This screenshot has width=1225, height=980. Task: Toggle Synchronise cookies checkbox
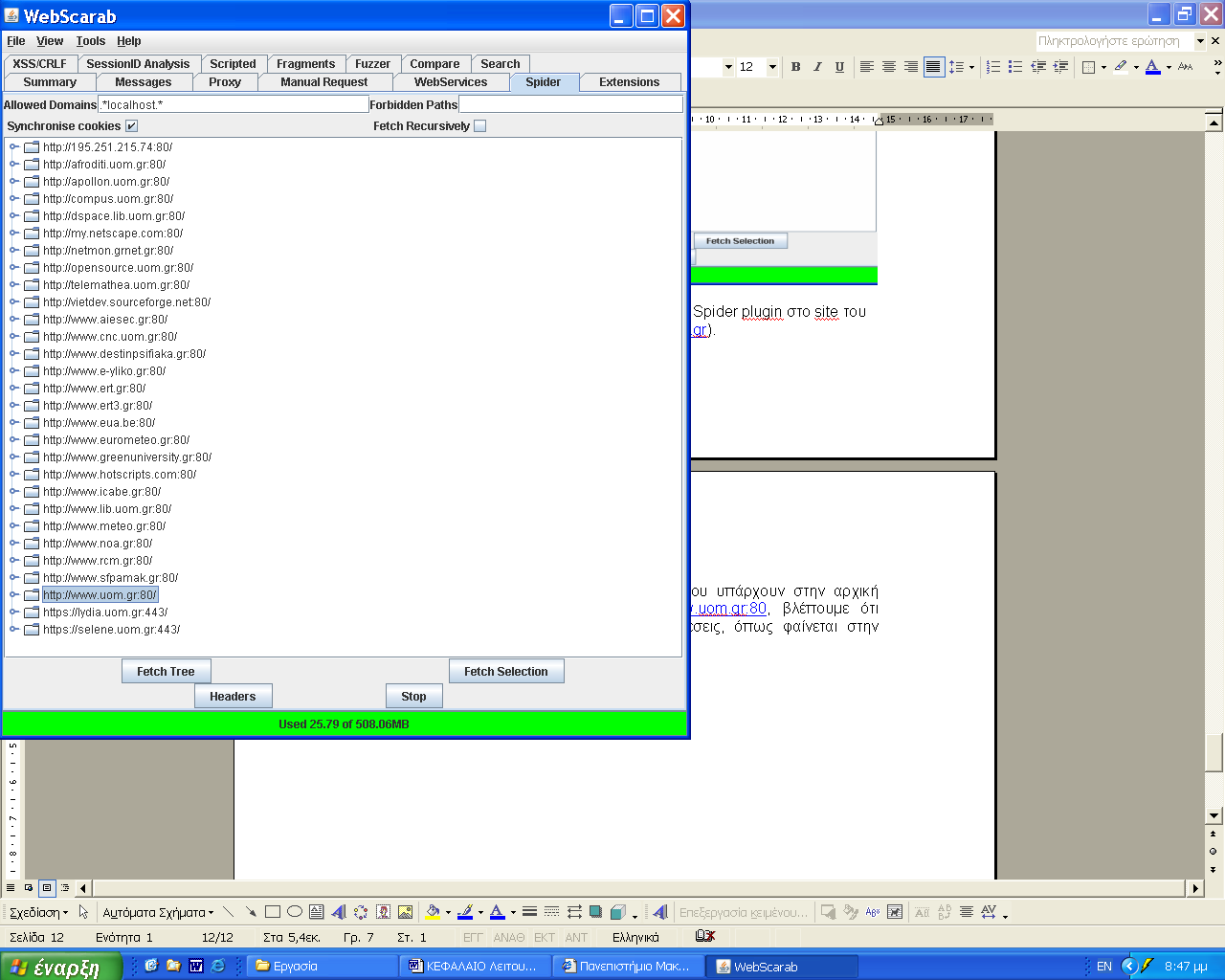[132, 126]
